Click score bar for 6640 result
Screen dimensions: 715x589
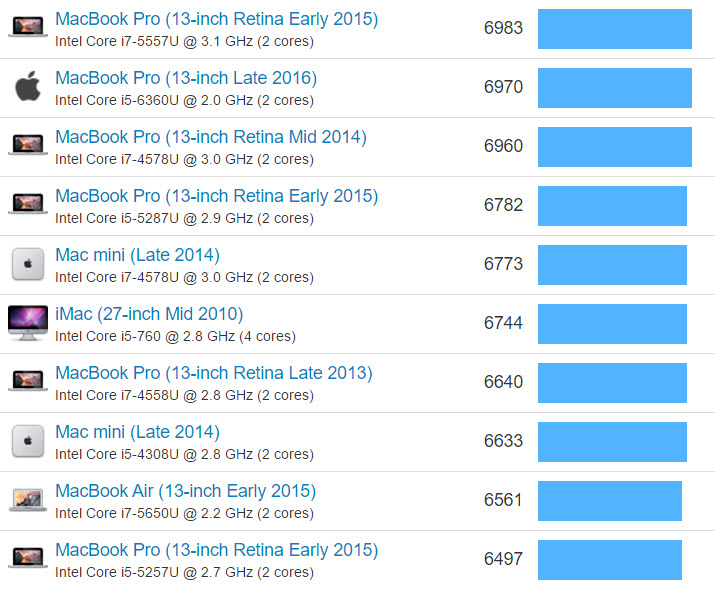[612, 382]
